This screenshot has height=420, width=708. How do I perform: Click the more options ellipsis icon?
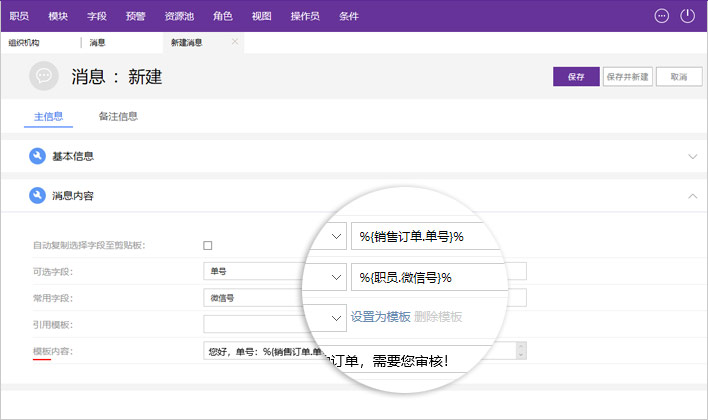(661, 16)
